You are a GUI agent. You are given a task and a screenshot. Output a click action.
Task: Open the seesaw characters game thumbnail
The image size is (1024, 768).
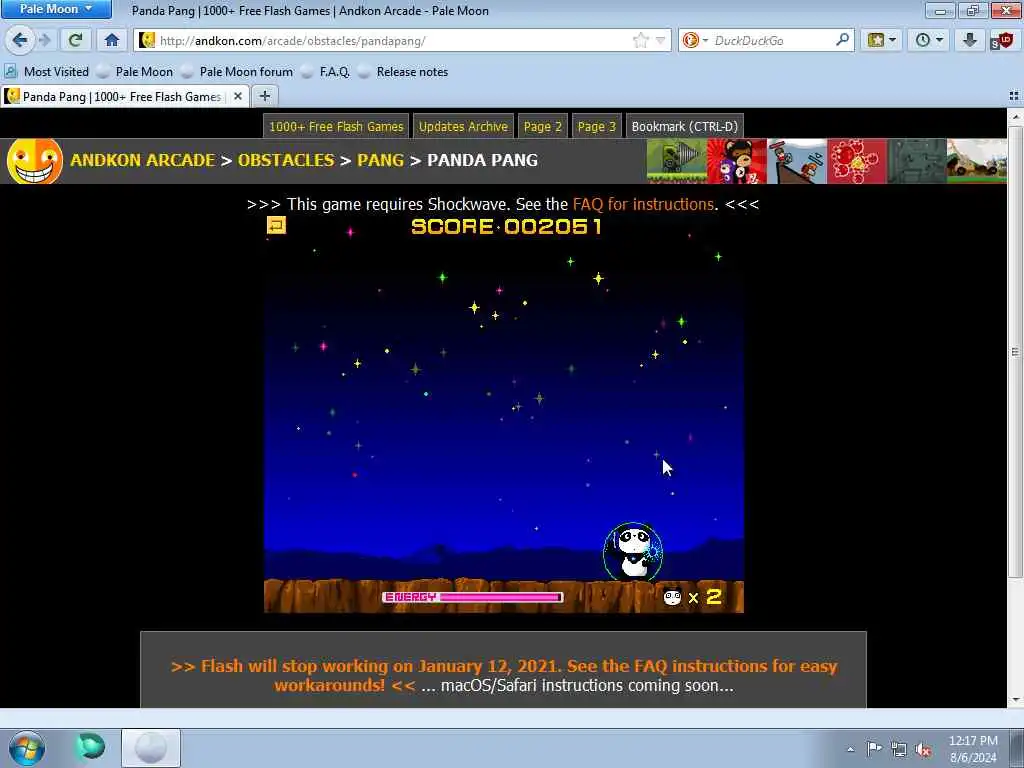tap(797, 161)
